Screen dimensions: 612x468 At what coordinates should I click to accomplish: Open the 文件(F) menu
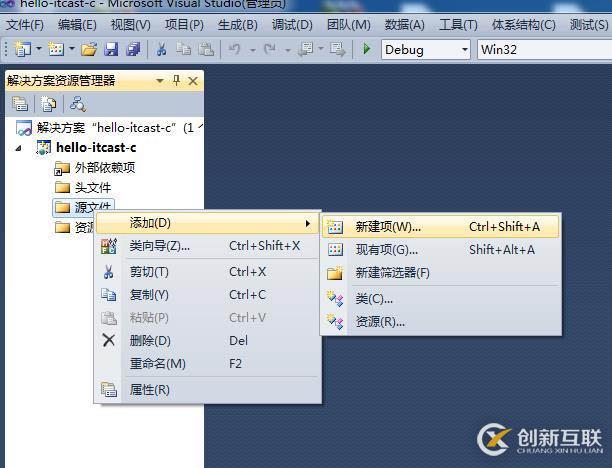point(25,25)
